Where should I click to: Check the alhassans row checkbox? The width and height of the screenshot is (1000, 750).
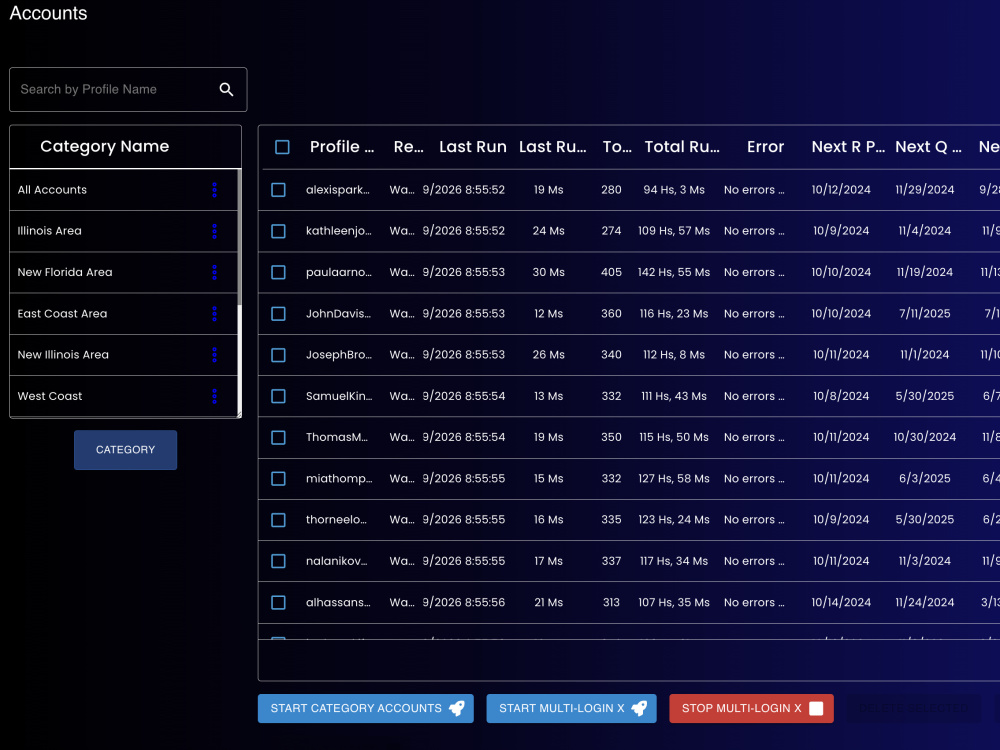click(278, 602)
